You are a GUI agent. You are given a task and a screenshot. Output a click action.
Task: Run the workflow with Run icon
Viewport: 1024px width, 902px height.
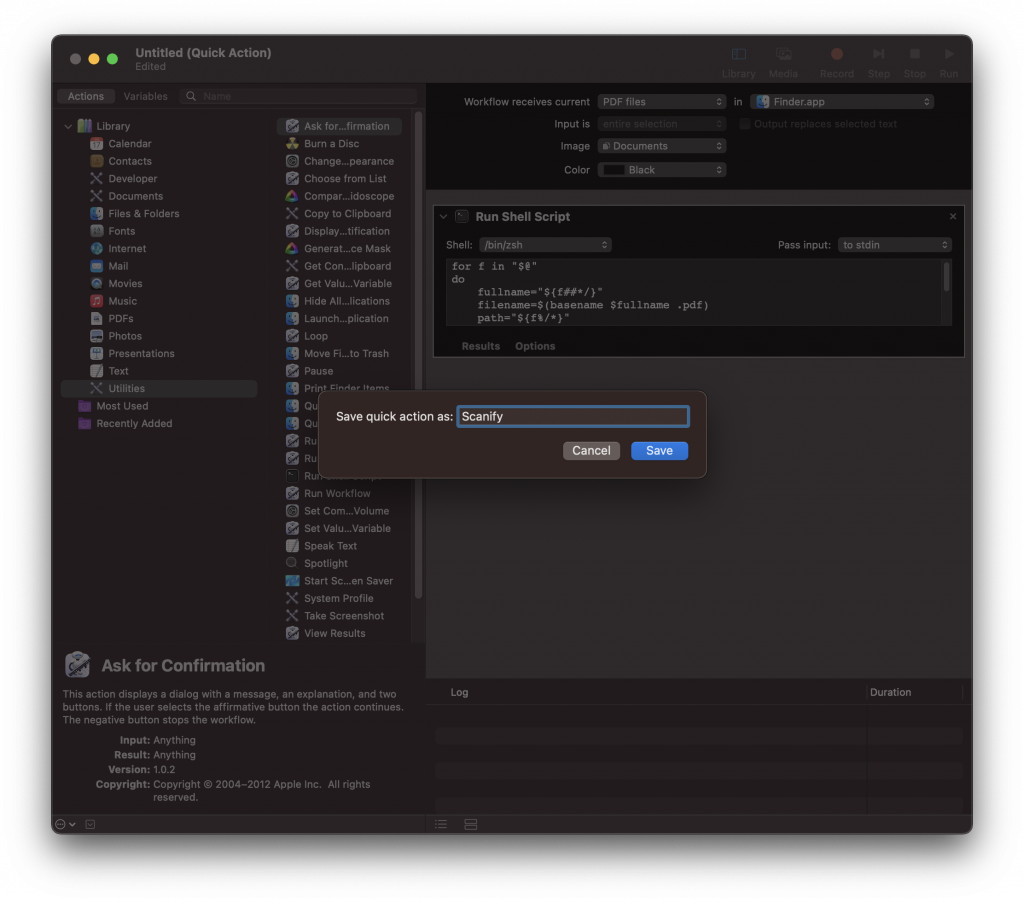point(949,55)
